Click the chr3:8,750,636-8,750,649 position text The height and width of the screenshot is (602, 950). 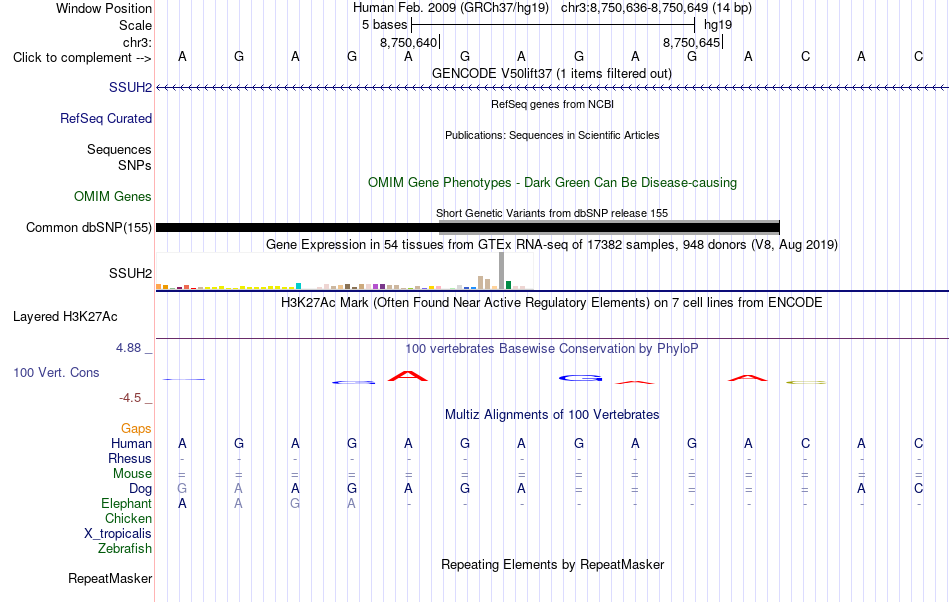pyautogui.click(x=656, y=8)
